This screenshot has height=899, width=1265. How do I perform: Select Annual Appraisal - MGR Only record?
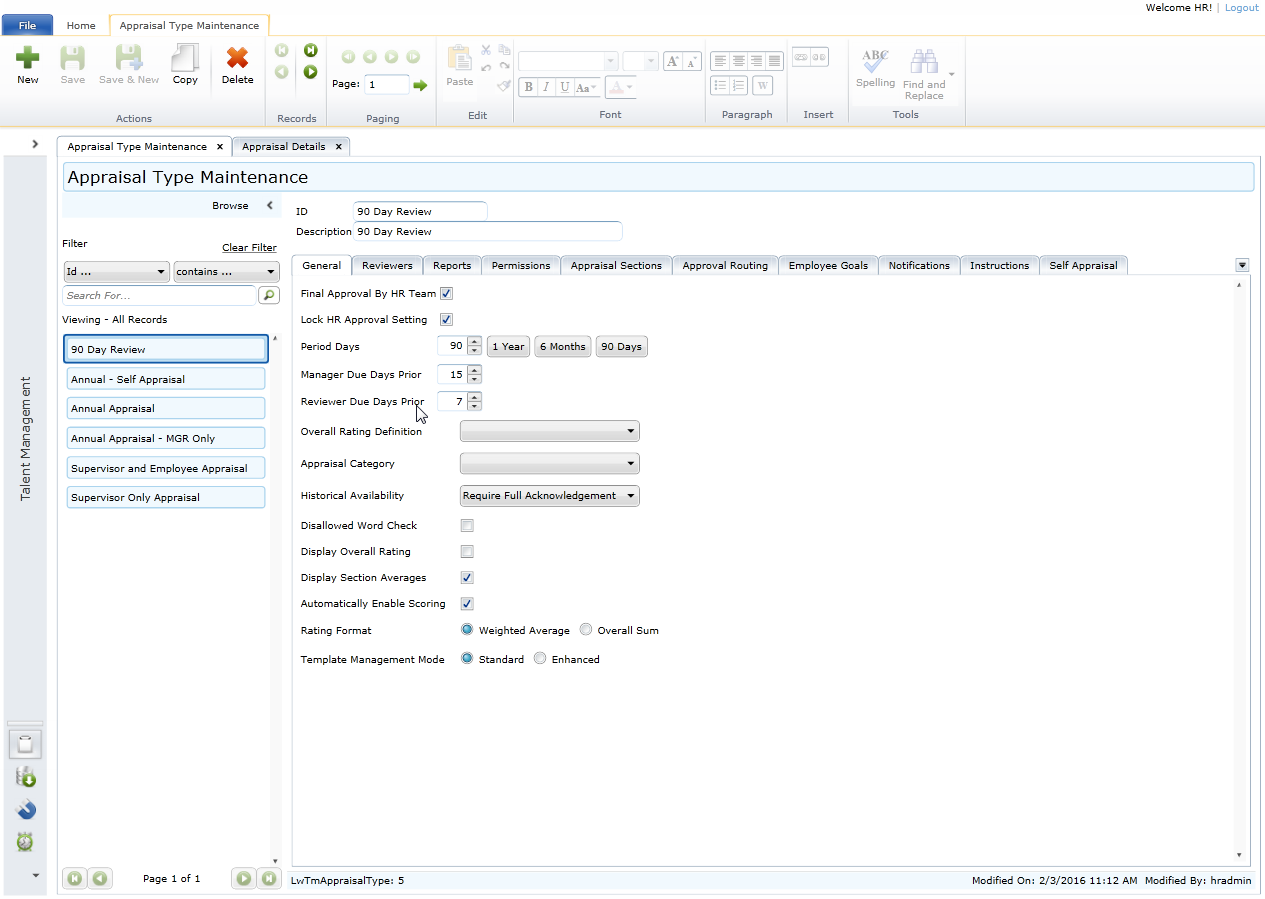point(166,439)
